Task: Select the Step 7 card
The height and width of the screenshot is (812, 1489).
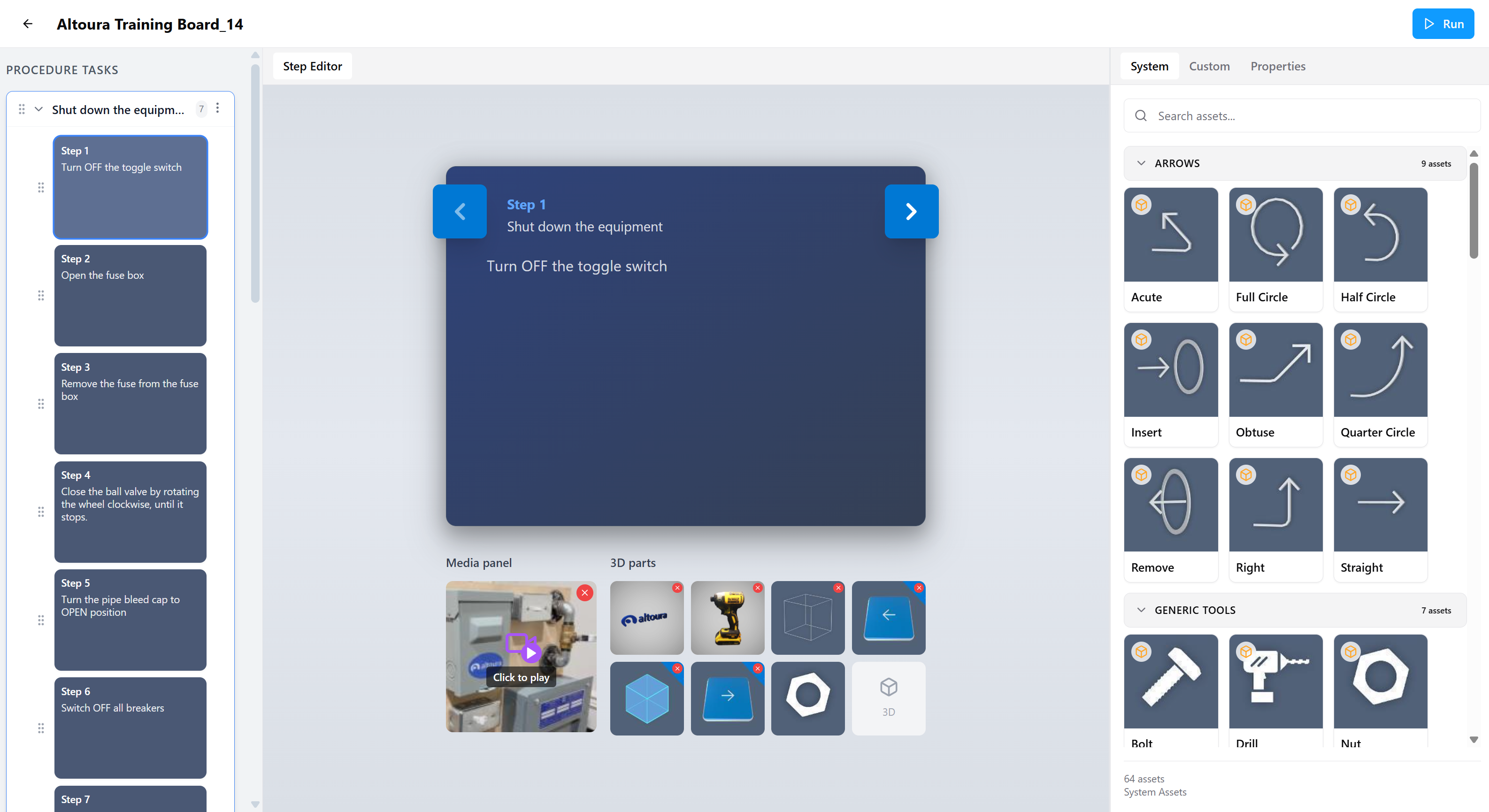Action: click(x=130, y=799)
